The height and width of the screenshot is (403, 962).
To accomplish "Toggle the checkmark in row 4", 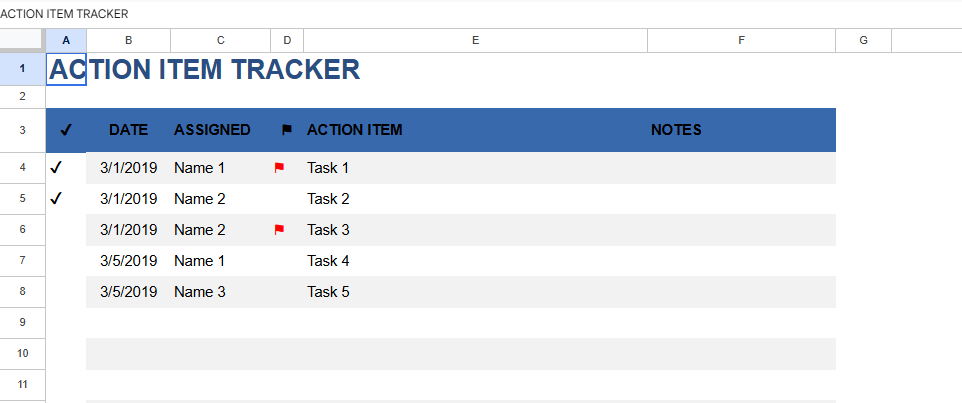I will [56, 168].
